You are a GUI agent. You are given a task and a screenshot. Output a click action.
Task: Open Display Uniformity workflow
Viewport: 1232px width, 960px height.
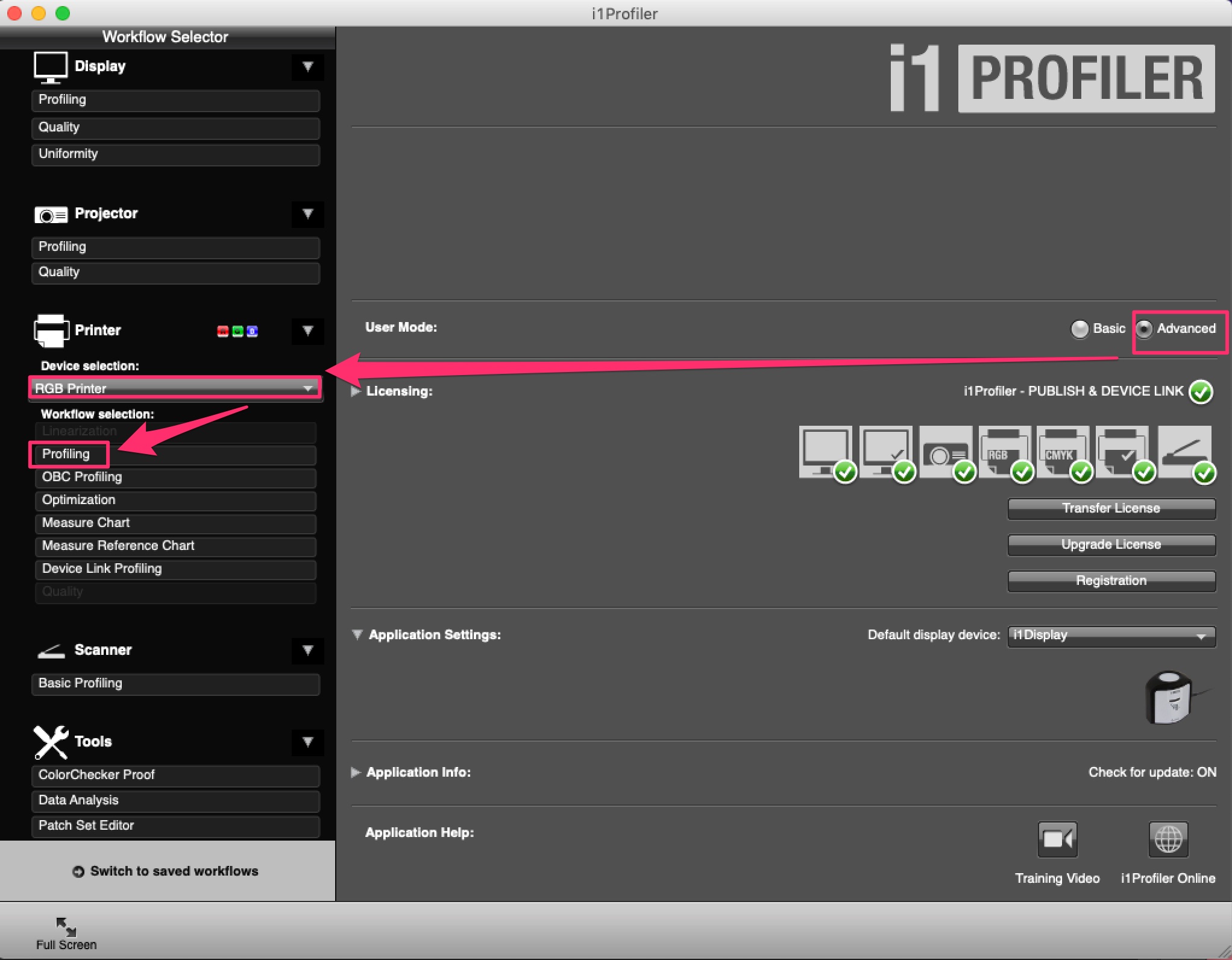tap(175, 154)
